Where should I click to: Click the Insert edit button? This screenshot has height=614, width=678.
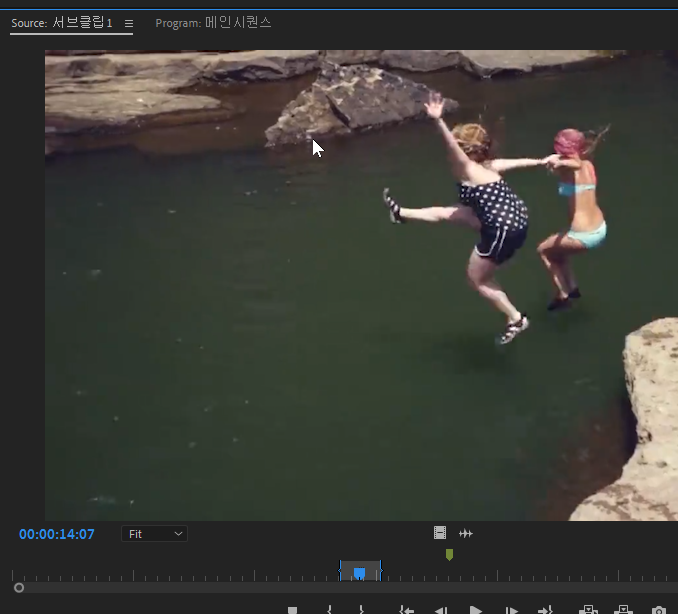point(588,610)
